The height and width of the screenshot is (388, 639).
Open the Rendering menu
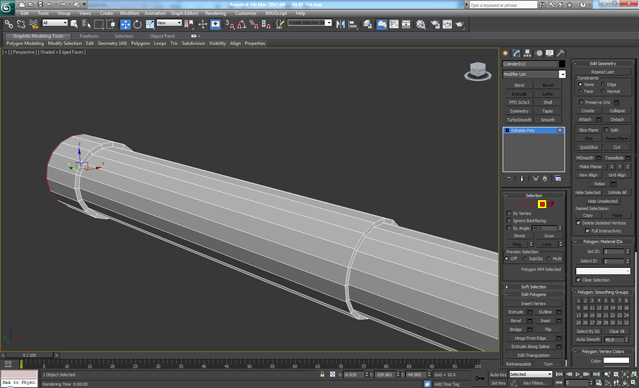pyautogui.click(x=216, y=13)
